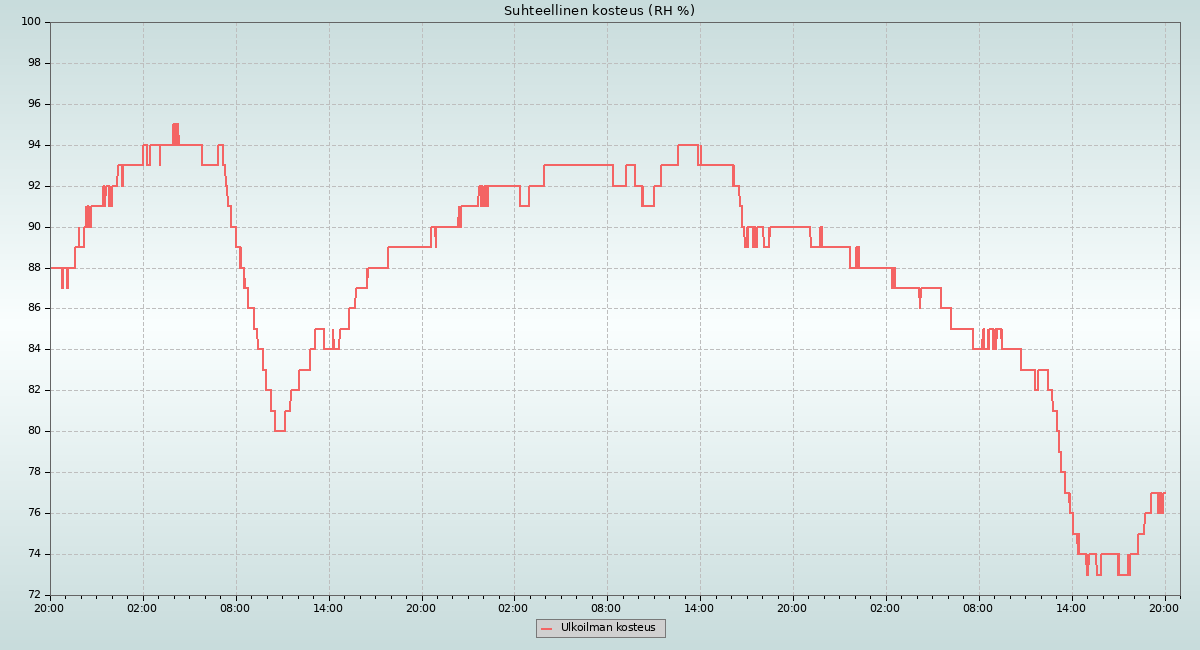Click the flat 80% trough of the first dip
The height and width of the screenshot is (650, 1200).
click(x=280, y=430)
